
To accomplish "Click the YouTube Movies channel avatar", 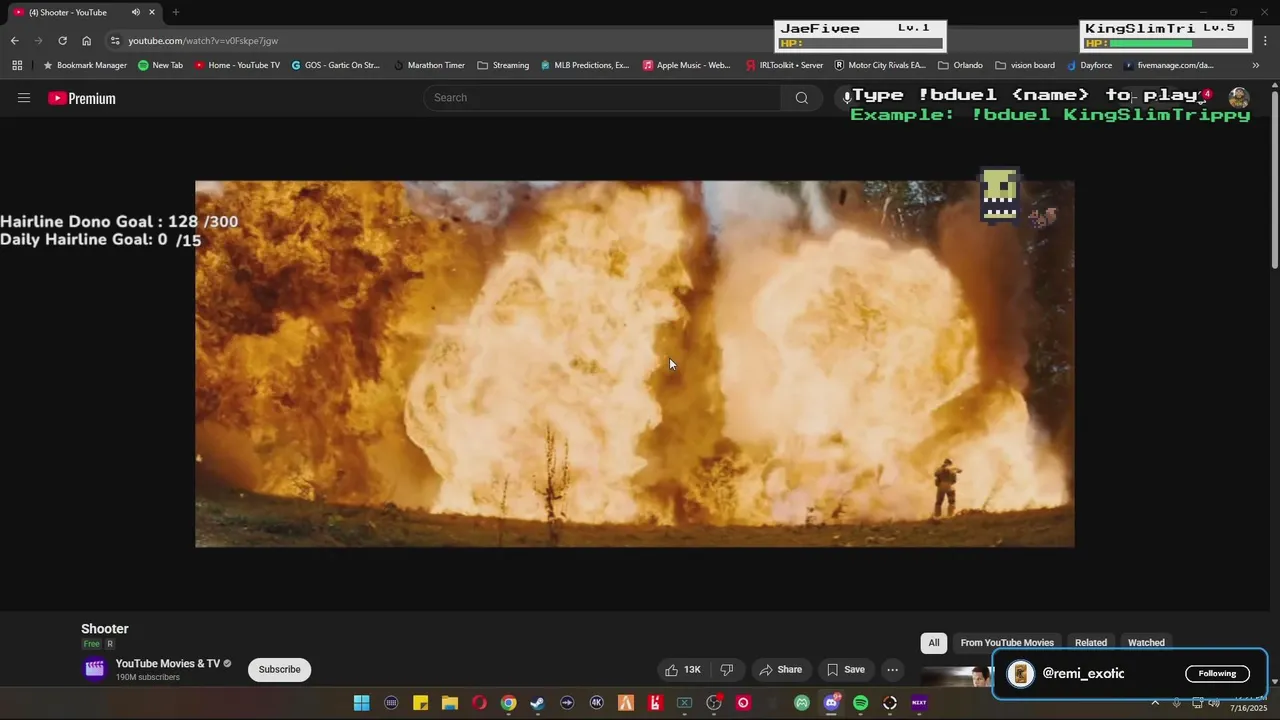I will coord(95,669).
